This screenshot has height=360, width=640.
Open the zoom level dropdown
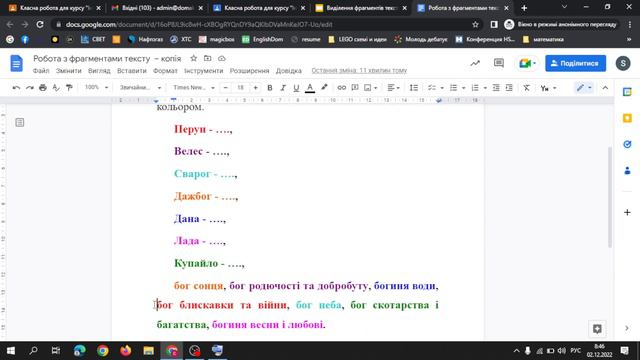[x=96, y=87]
